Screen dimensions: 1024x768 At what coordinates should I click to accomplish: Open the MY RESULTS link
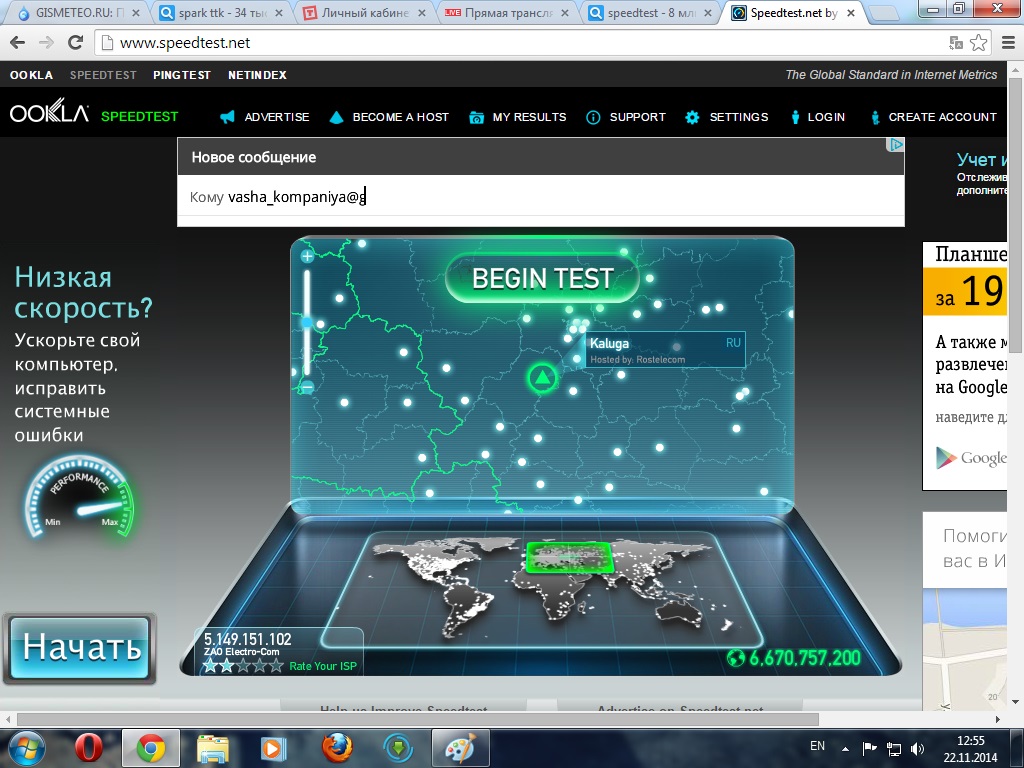(x=529, y=117)
